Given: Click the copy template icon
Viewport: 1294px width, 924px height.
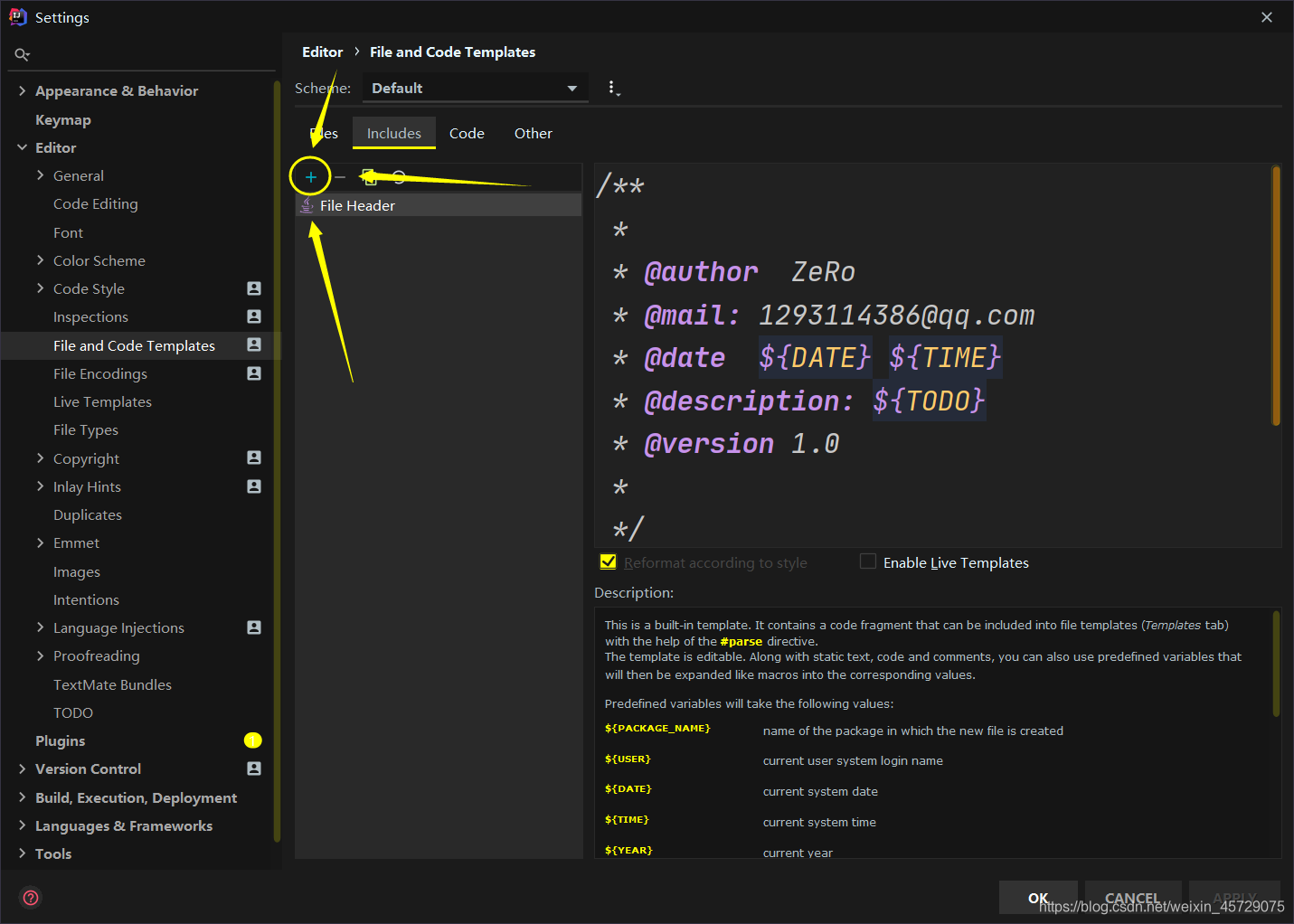Looking at the screenshot, I should (x=369, y=177).
